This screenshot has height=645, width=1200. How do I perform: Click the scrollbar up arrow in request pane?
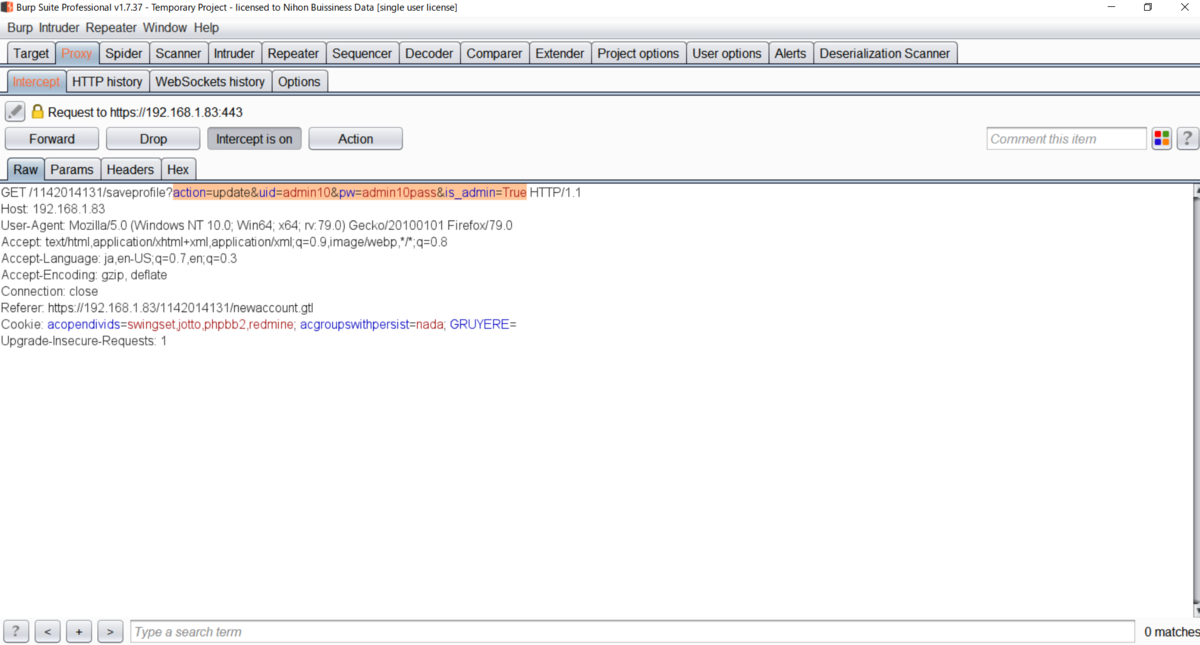[x=1196, y=190]
